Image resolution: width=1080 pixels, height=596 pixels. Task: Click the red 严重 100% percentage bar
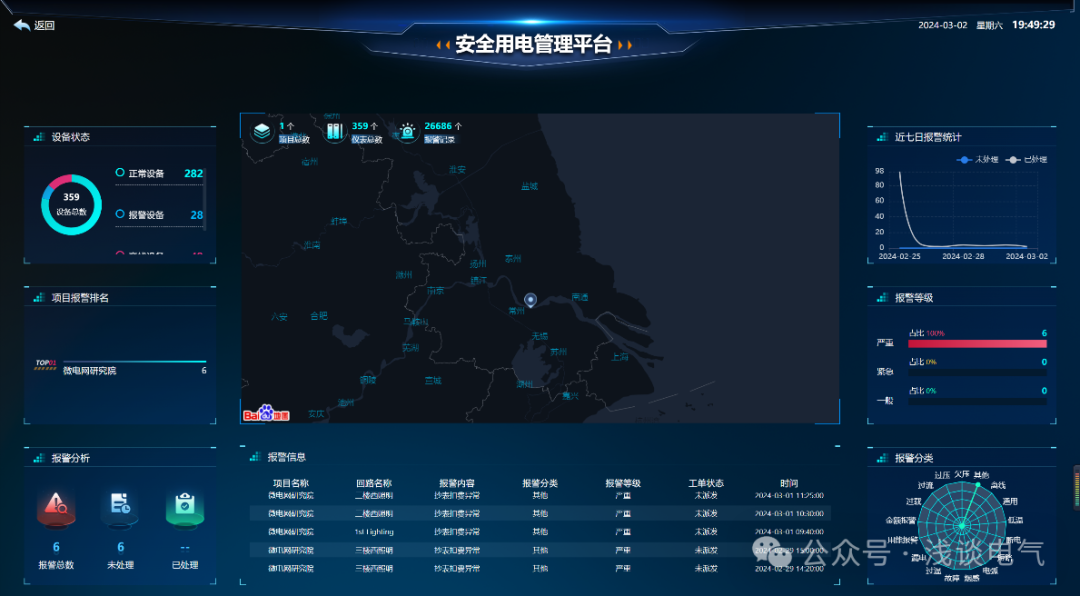977,344
